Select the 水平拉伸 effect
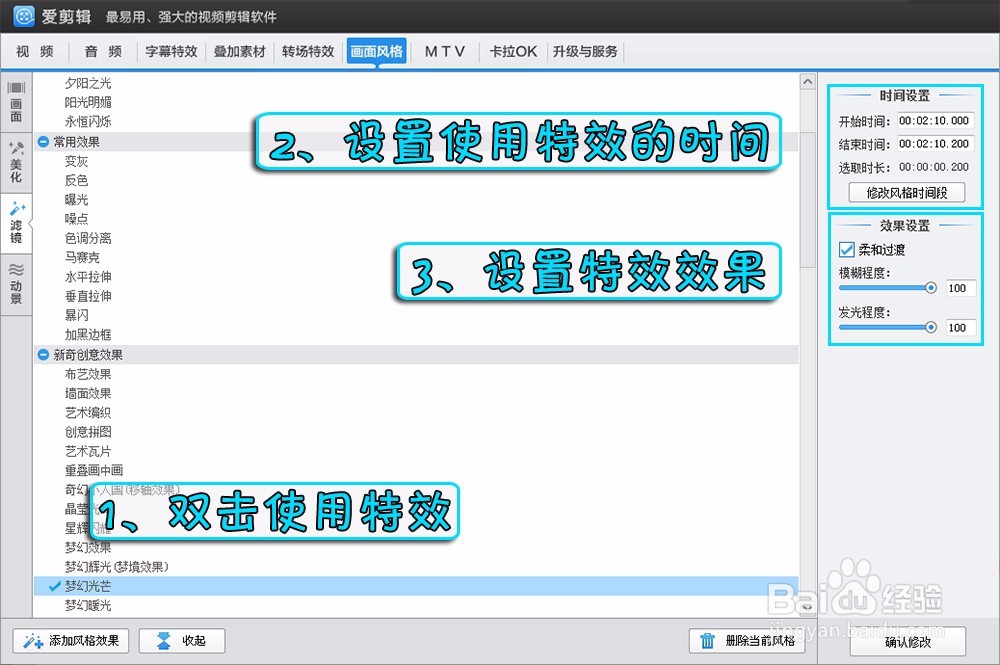The width and height of the screenshot is (1000, 665). tap(88, 277)
